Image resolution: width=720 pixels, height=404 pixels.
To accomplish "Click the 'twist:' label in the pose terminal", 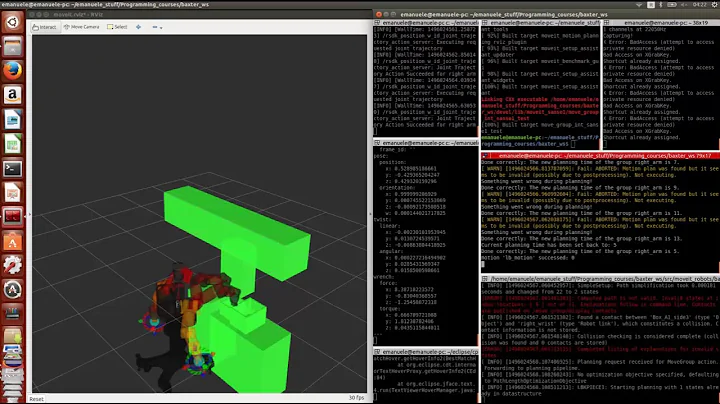I will pos(384,219).
